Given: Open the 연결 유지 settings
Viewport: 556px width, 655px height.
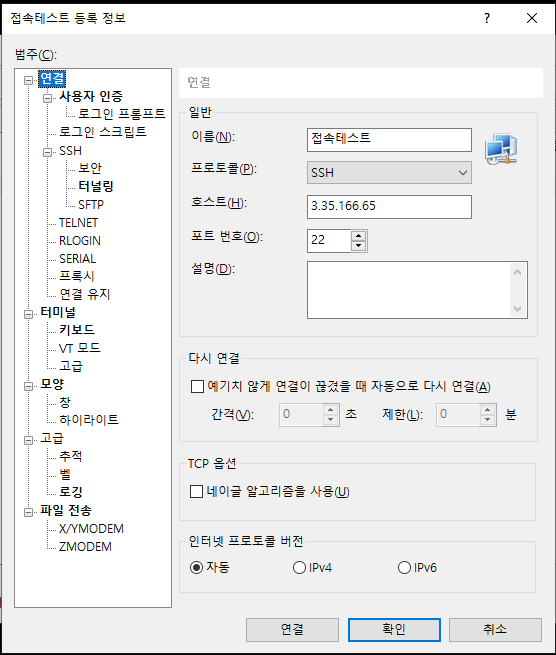Looking at the screenshot, I should tap(84, 294).
